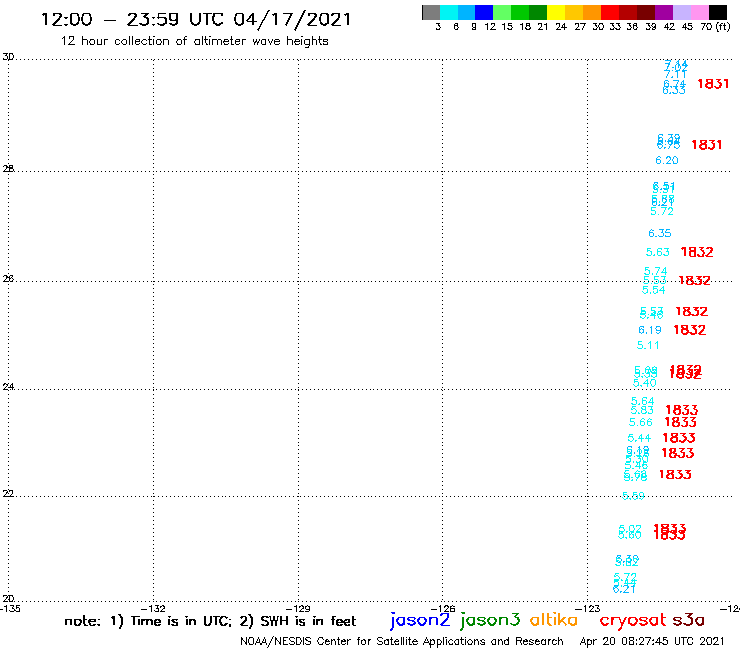
Task: Click the wave height value '5.54'
Action: coord(653,290)
